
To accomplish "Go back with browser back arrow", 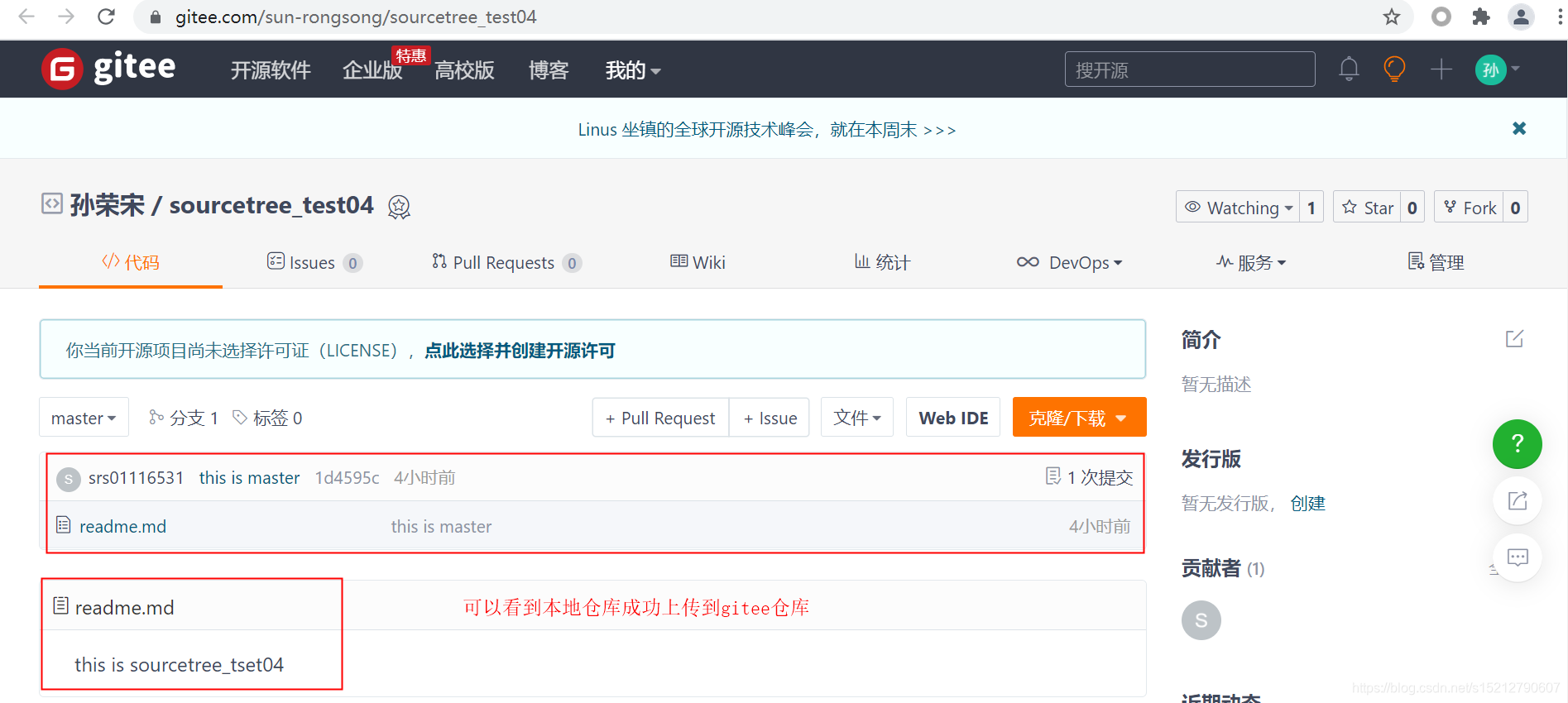I will tap(26, 17).
